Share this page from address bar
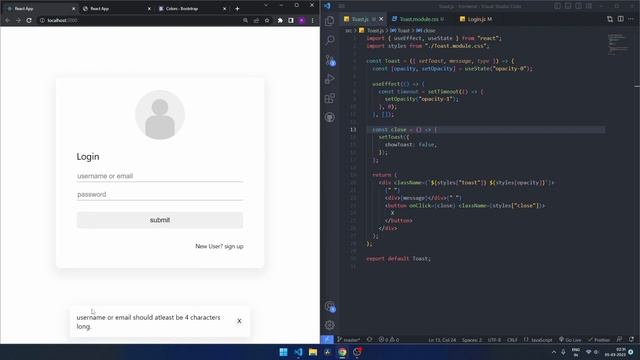Viewport: 640px width, 360px height. (x=256, y=20)
